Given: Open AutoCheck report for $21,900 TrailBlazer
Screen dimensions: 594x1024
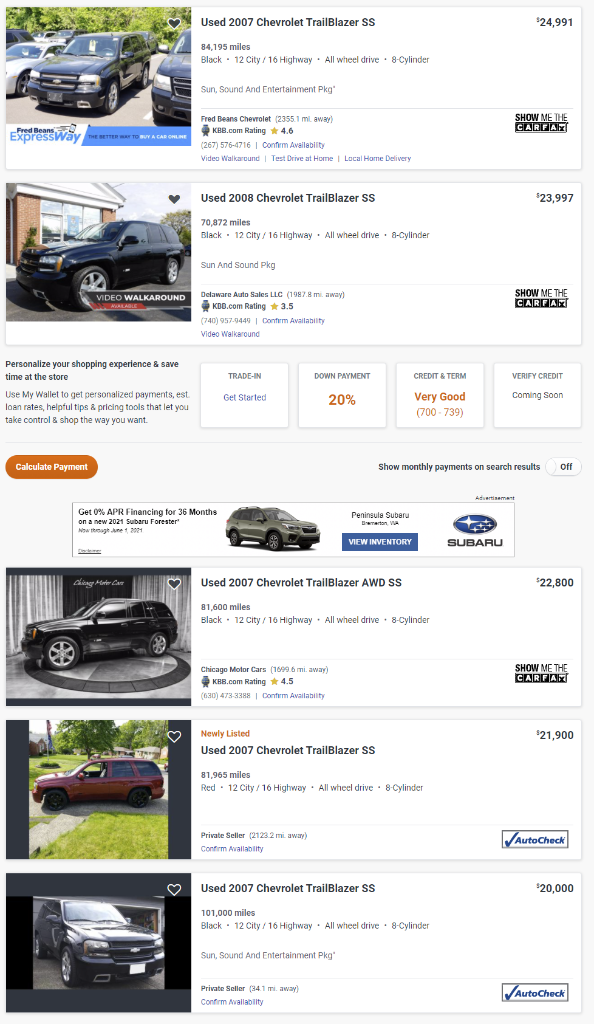Looking at the screenshot, I should click(x=535, y=840).
